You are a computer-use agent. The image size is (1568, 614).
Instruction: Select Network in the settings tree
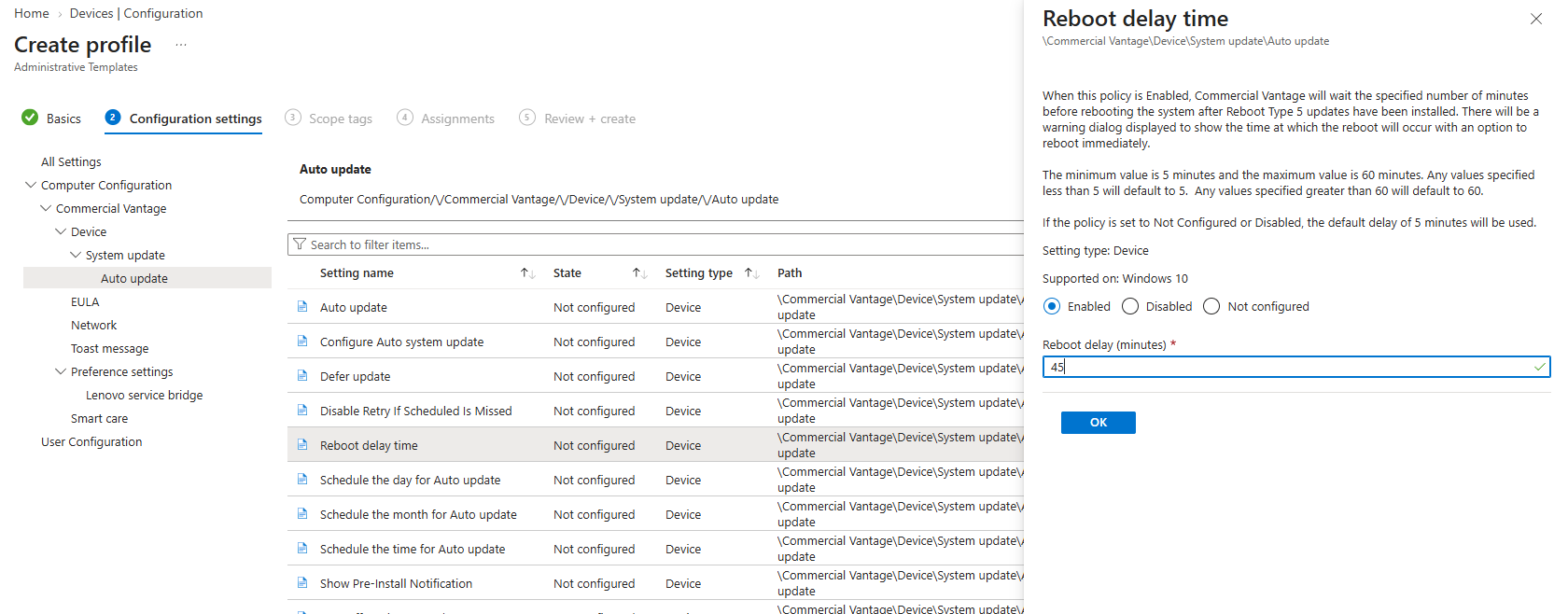coord(94,325)
